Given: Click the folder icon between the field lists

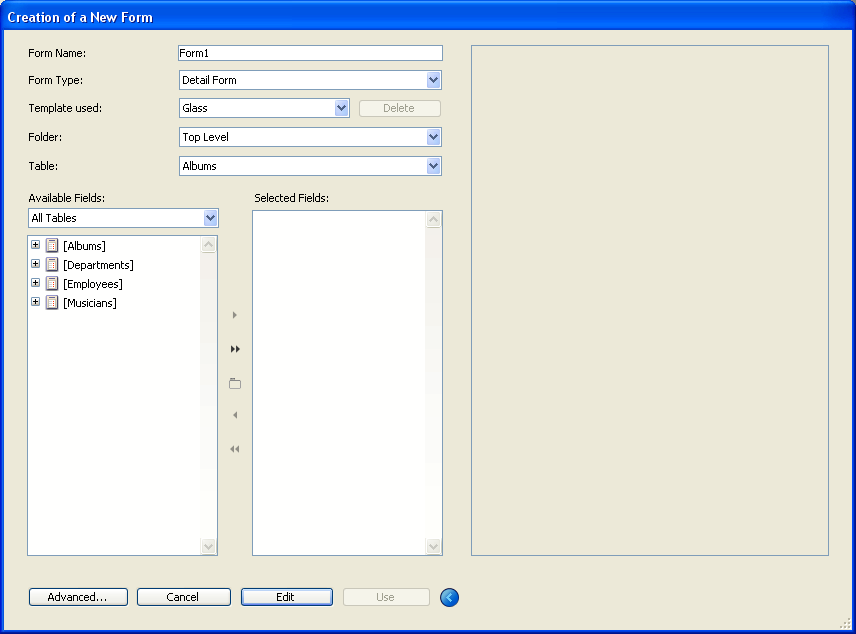Looking at the screenshot, I should click(x=235, y=383).
